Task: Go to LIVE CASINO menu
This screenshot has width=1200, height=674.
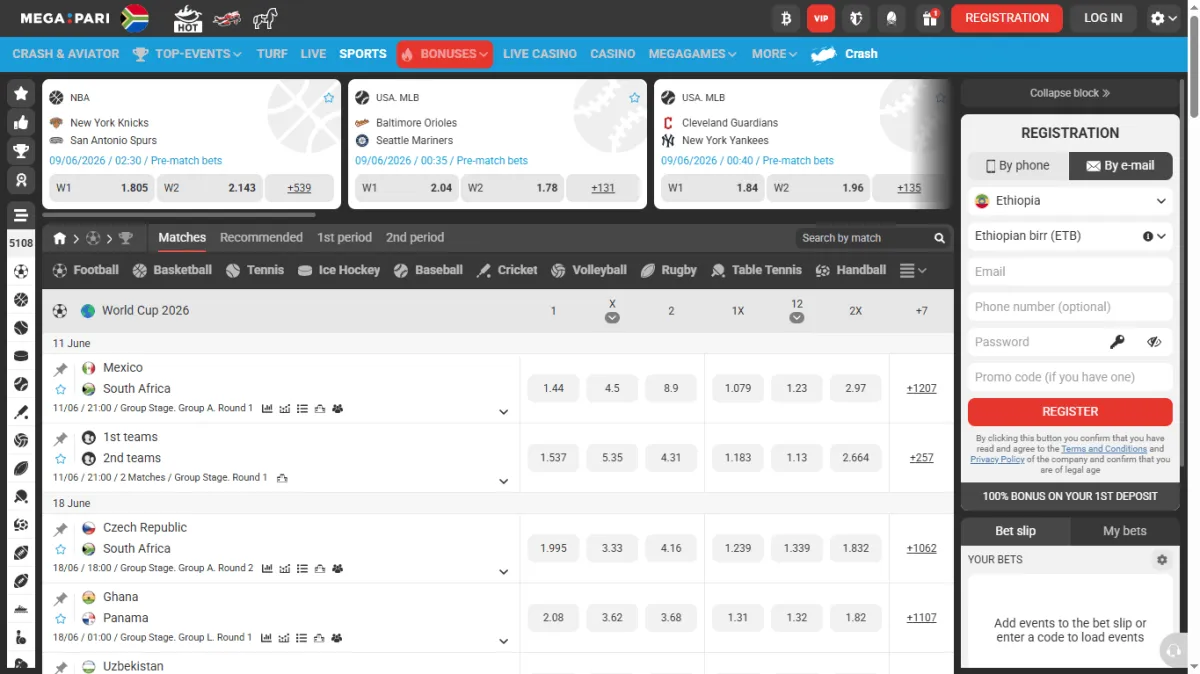Action: click(x=540, y=54)
